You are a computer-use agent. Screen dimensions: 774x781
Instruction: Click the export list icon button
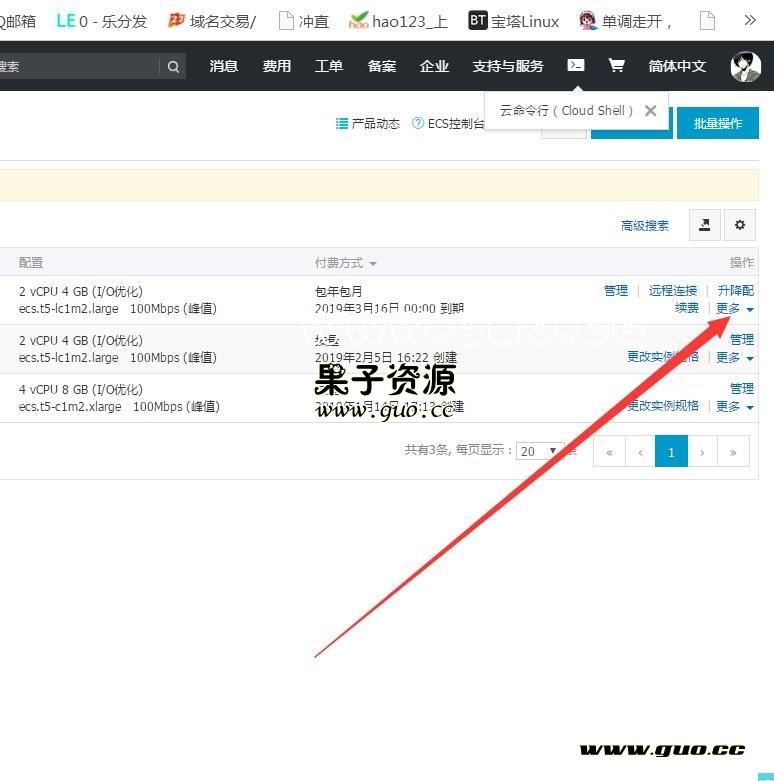pos(705,225)
